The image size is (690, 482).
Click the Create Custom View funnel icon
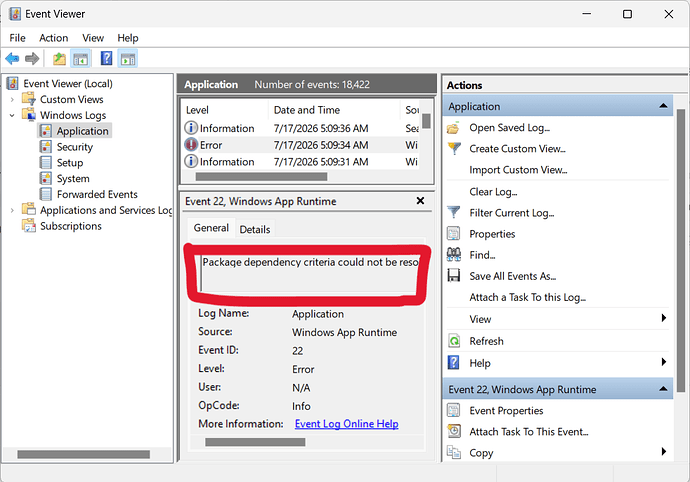pyautogui.click(x=454, y=149)
